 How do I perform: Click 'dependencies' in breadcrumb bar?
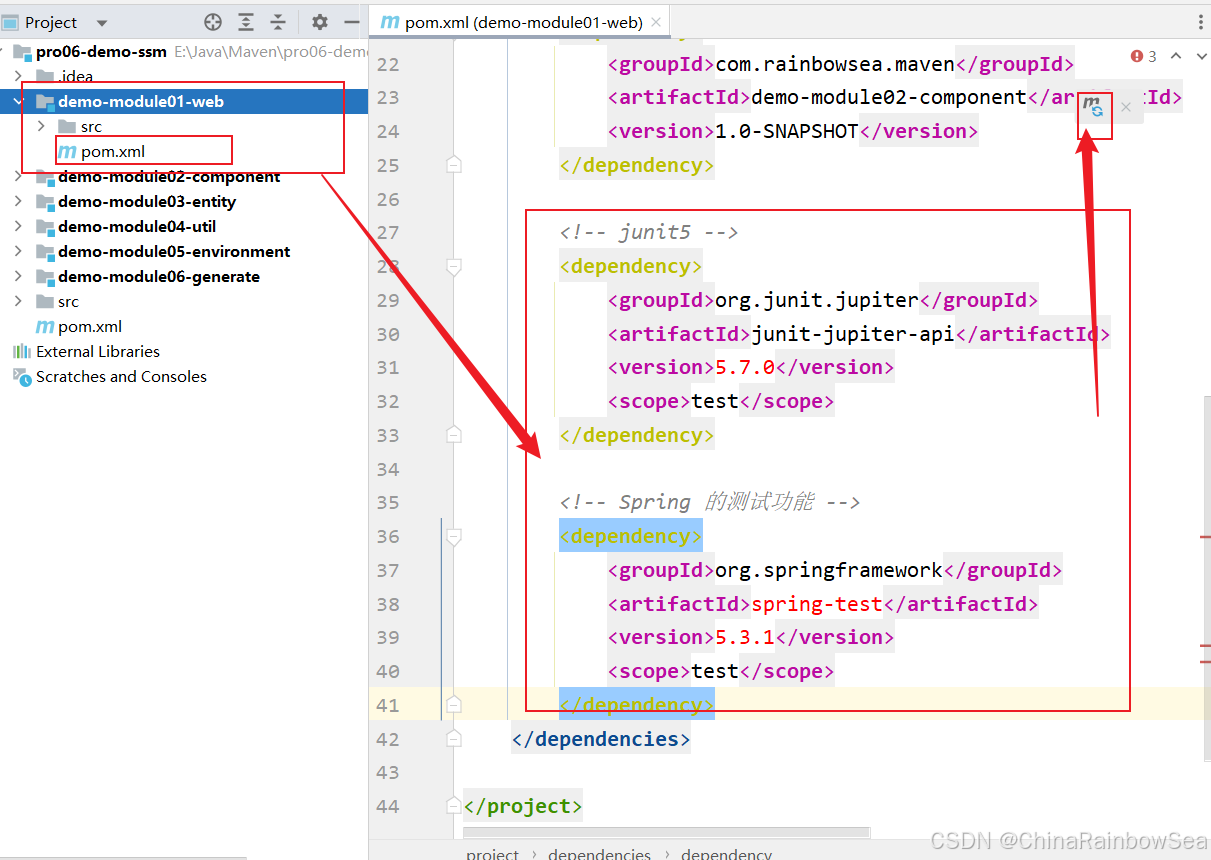[x=599, y=853]
